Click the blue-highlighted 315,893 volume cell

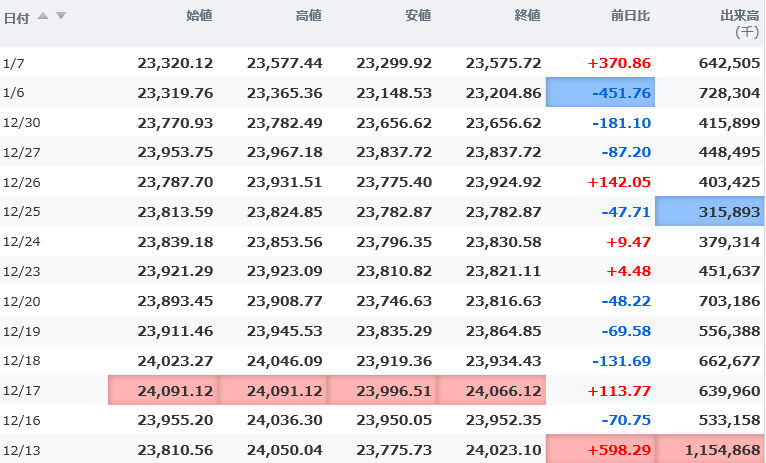pyautogui.click(x=710, y=213)
